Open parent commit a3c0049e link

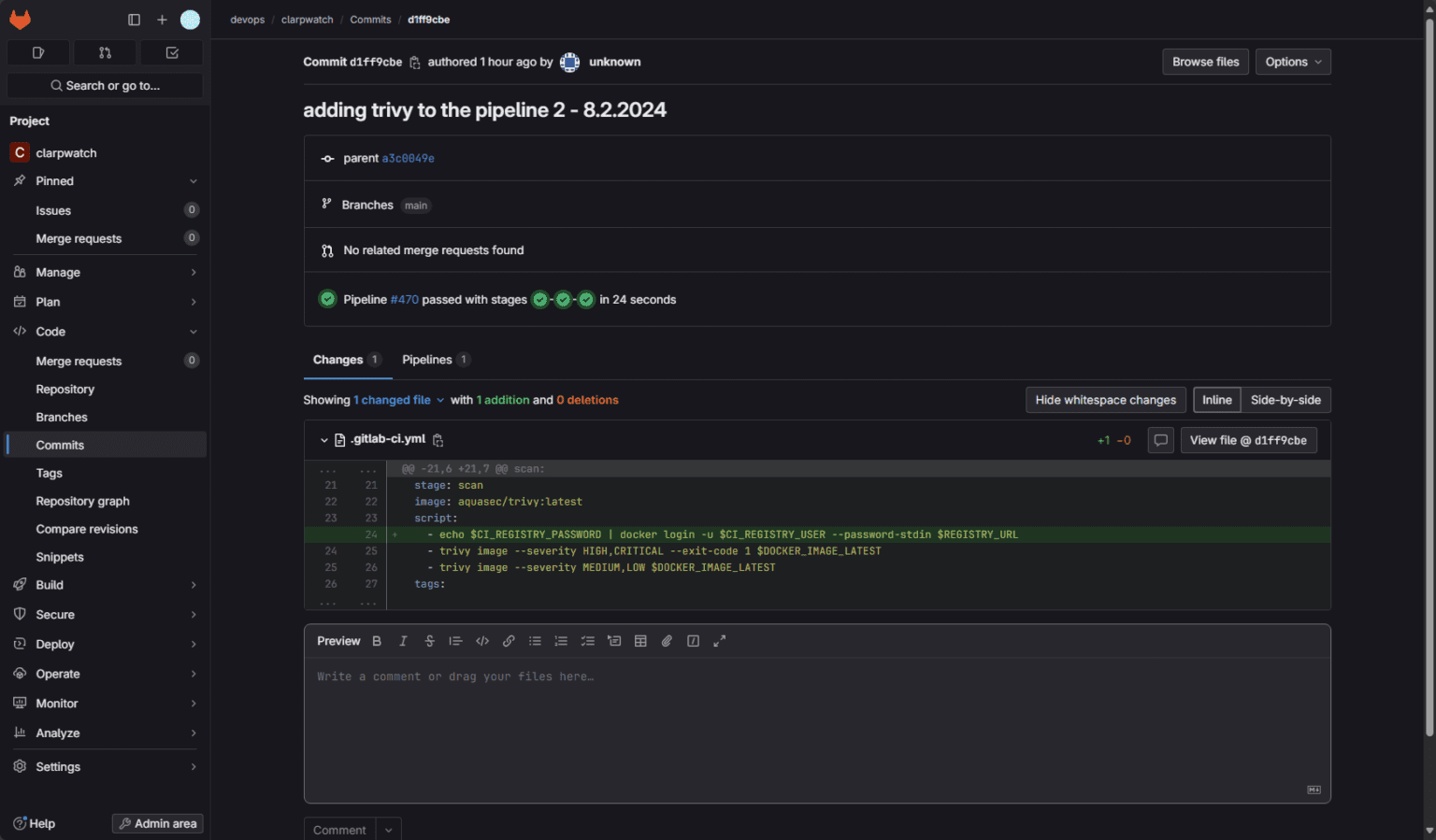coord(408,159)
